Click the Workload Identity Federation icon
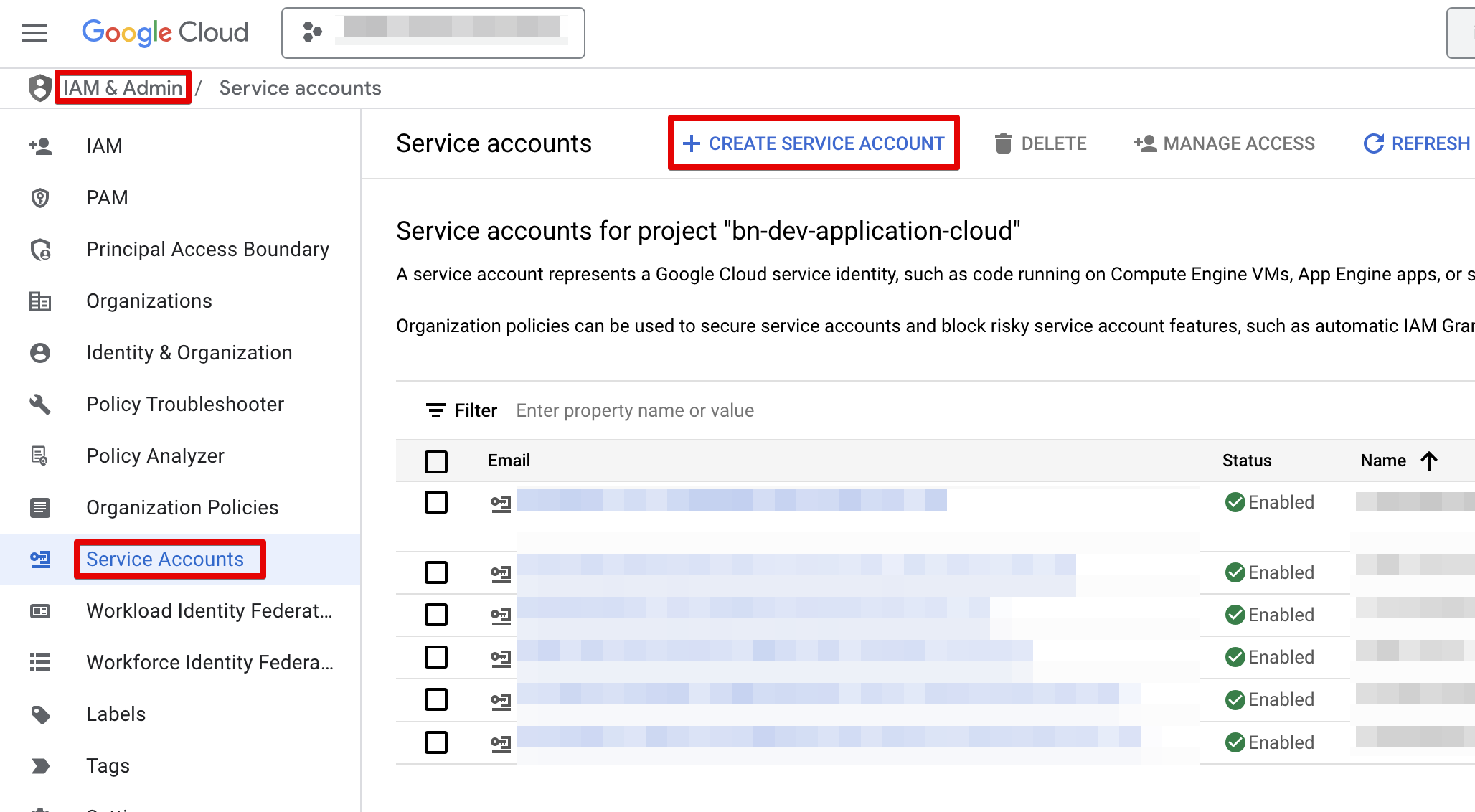The image size is (1475, 812). pos(40,611)
